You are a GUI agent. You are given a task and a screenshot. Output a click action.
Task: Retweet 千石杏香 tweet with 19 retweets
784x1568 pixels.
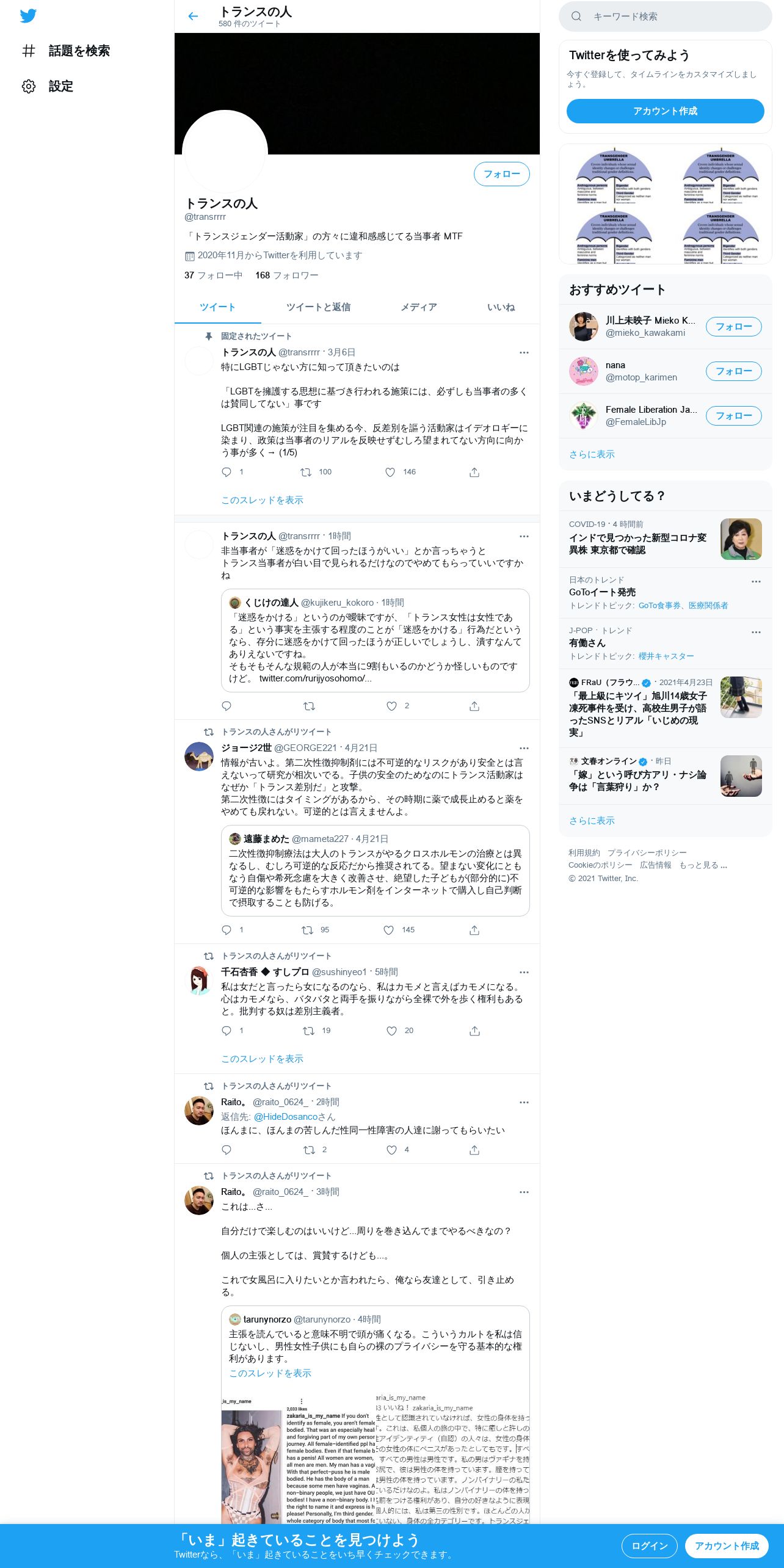[x=309, y=1031]
